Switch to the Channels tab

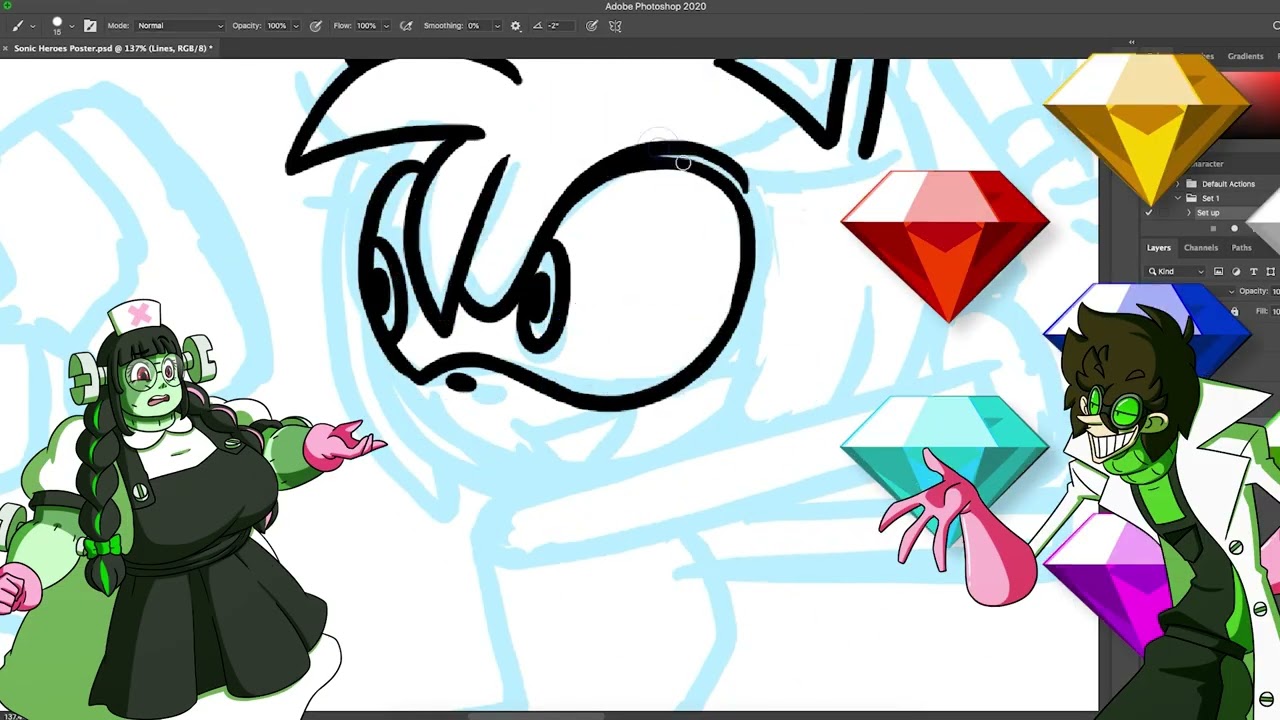[1201, 248]
